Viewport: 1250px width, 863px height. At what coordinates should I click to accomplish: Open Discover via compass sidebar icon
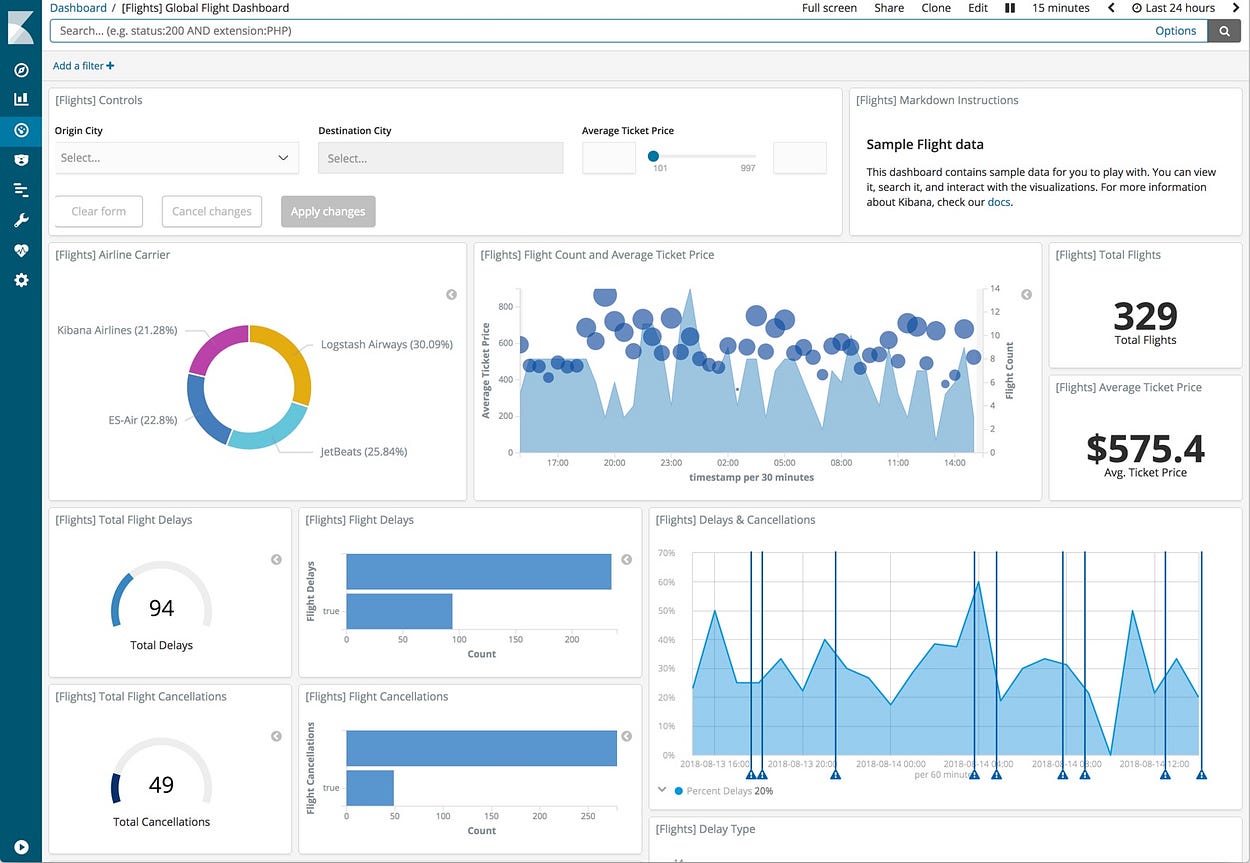coord(21,70)
